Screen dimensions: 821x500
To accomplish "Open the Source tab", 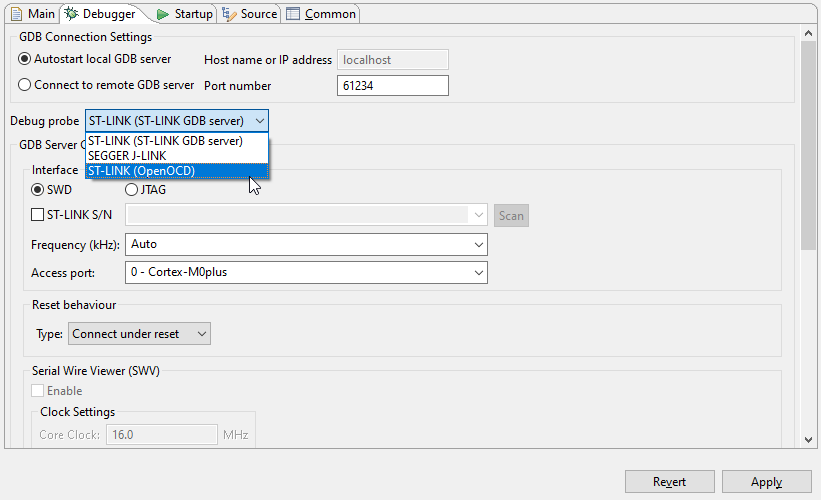I will tap(250, 14).
